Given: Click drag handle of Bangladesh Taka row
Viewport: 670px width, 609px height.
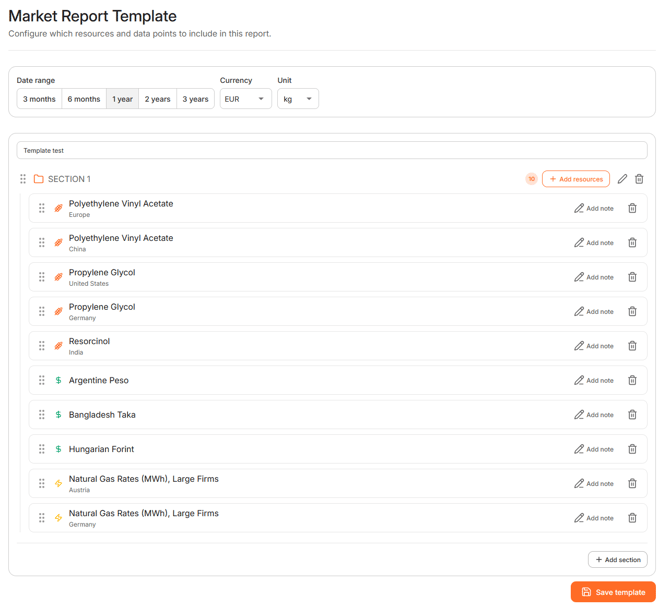Looking at the screenshot, I should click(x=41, y=415).
